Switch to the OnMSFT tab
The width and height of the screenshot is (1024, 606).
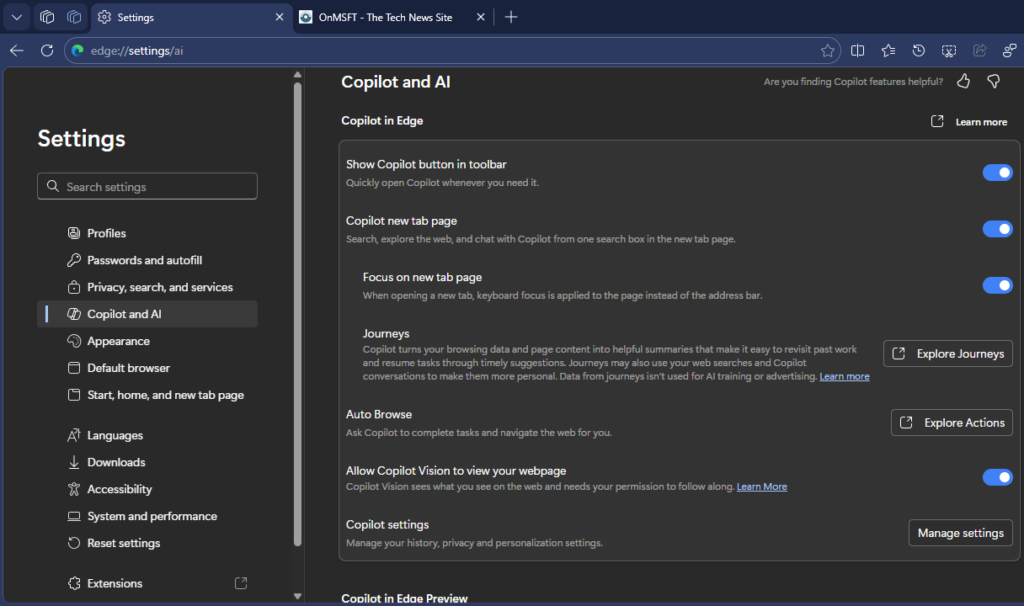coord(385,17)
